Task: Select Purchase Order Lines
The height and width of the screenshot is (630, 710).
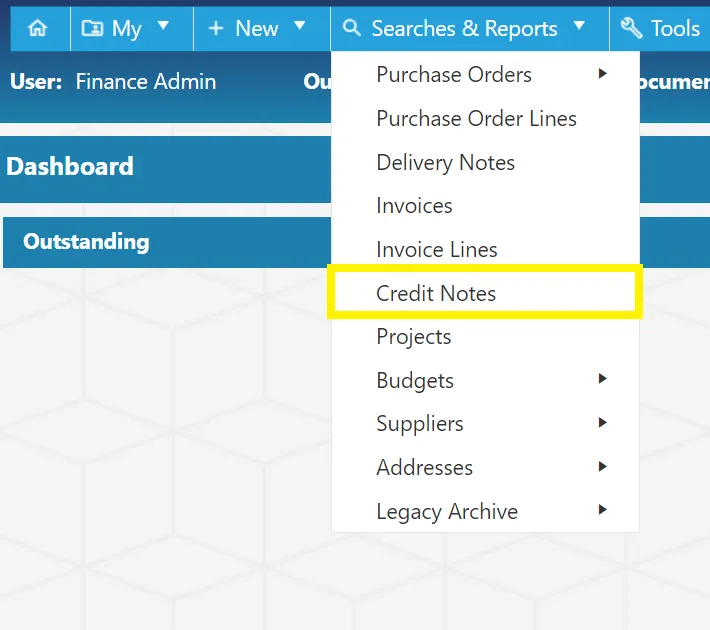Action: [x=485, y=119]
